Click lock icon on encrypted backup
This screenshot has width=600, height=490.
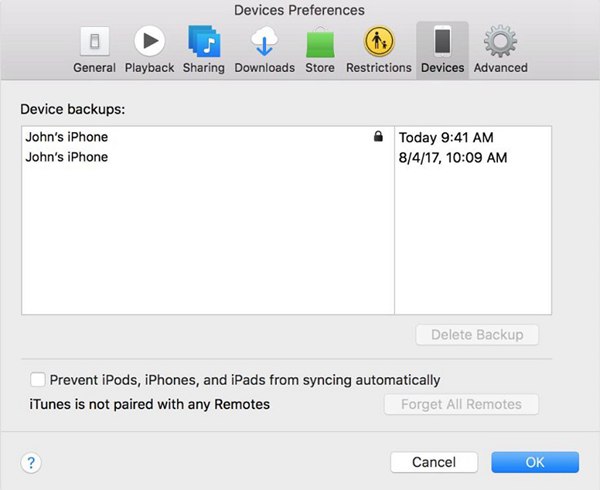(377, 137)
